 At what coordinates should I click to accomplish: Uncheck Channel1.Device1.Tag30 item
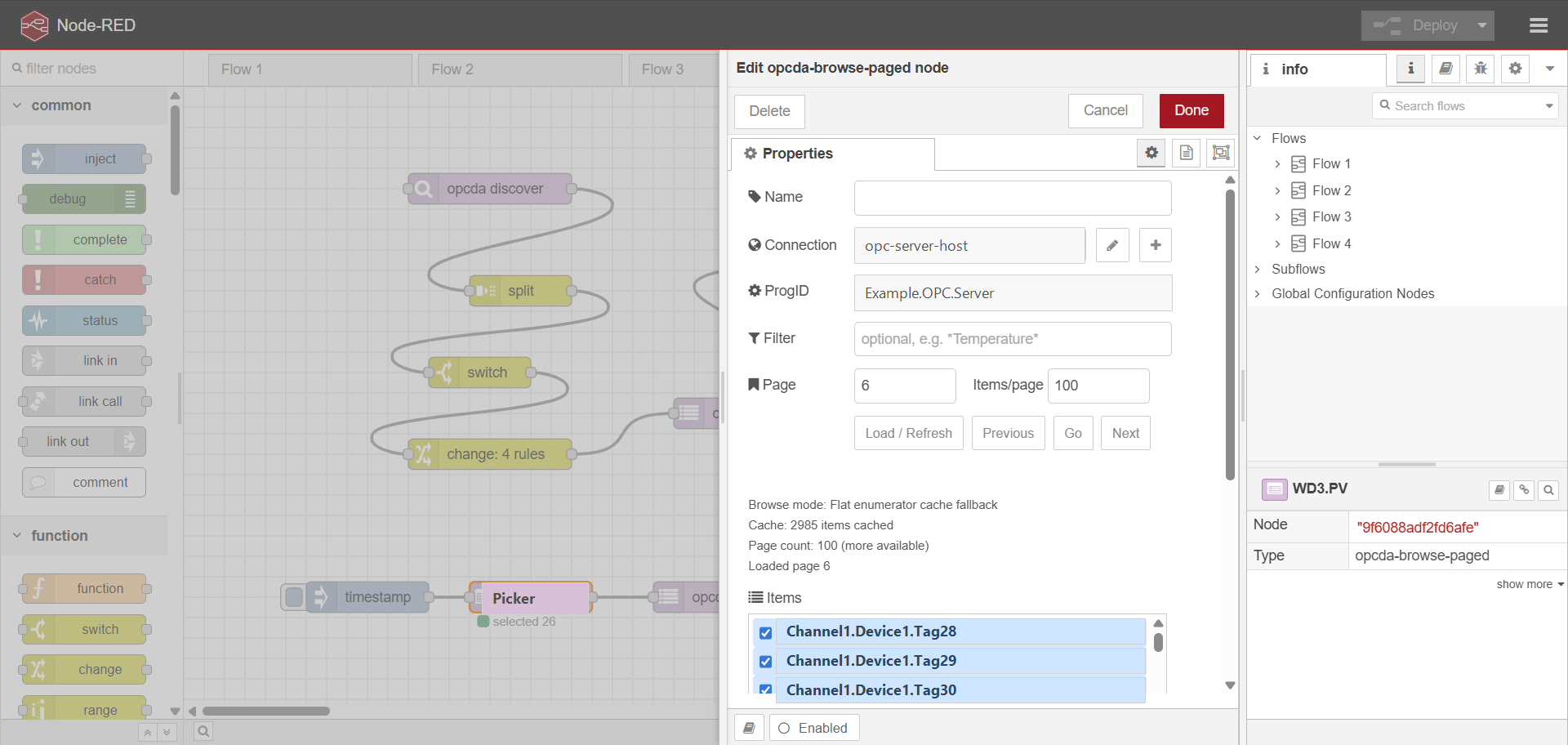point(765,690)
